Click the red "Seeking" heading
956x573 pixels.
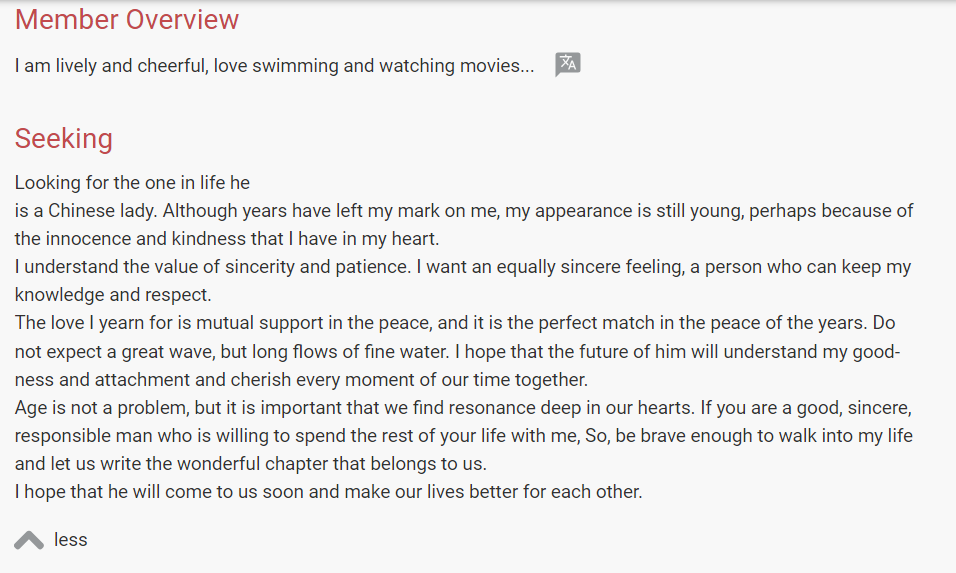click(x=64, y=138)
